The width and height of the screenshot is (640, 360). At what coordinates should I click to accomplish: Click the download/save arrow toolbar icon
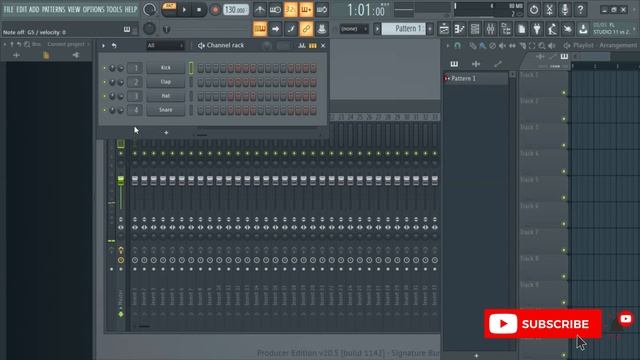pos(583,29)
